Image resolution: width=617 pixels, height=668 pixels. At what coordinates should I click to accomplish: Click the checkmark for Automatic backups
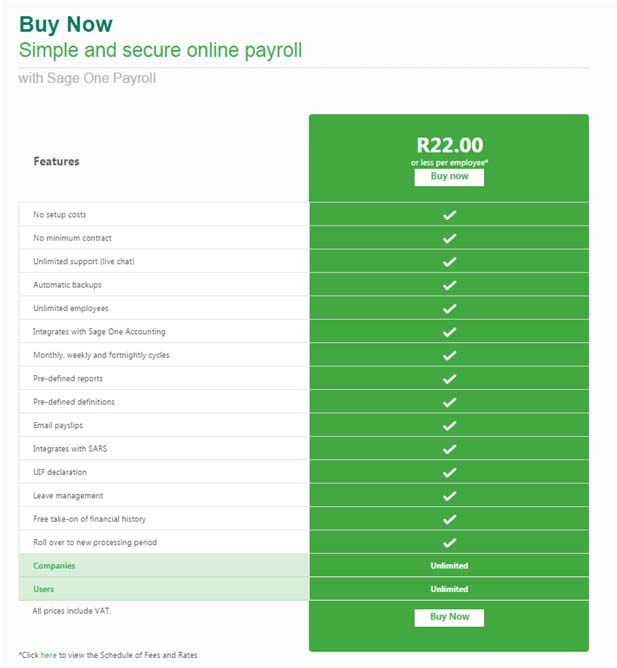[x=449, y=285]
